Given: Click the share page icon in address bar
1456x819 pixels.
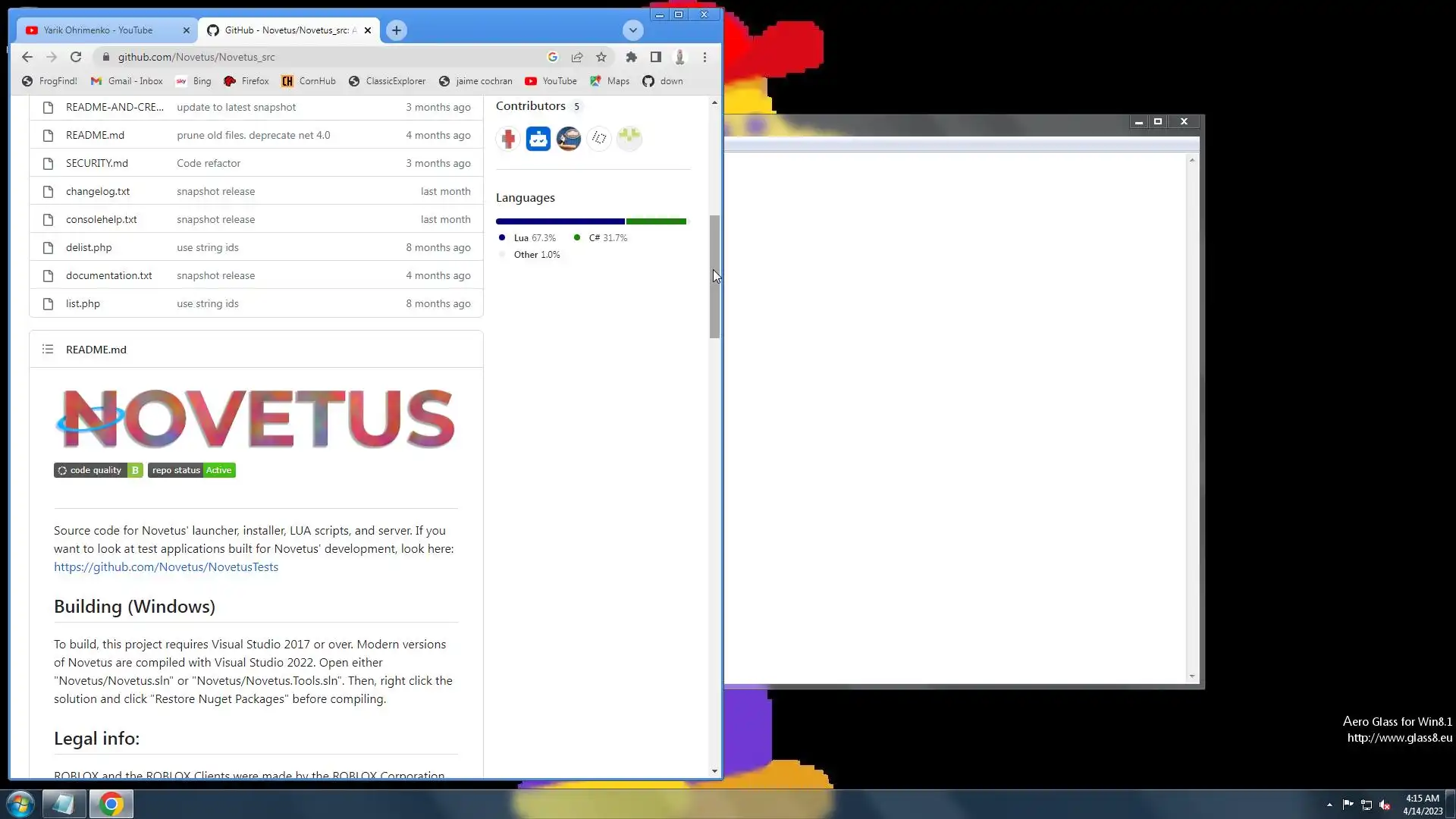Looking at the screenshot, I should (x=577, y=57).
